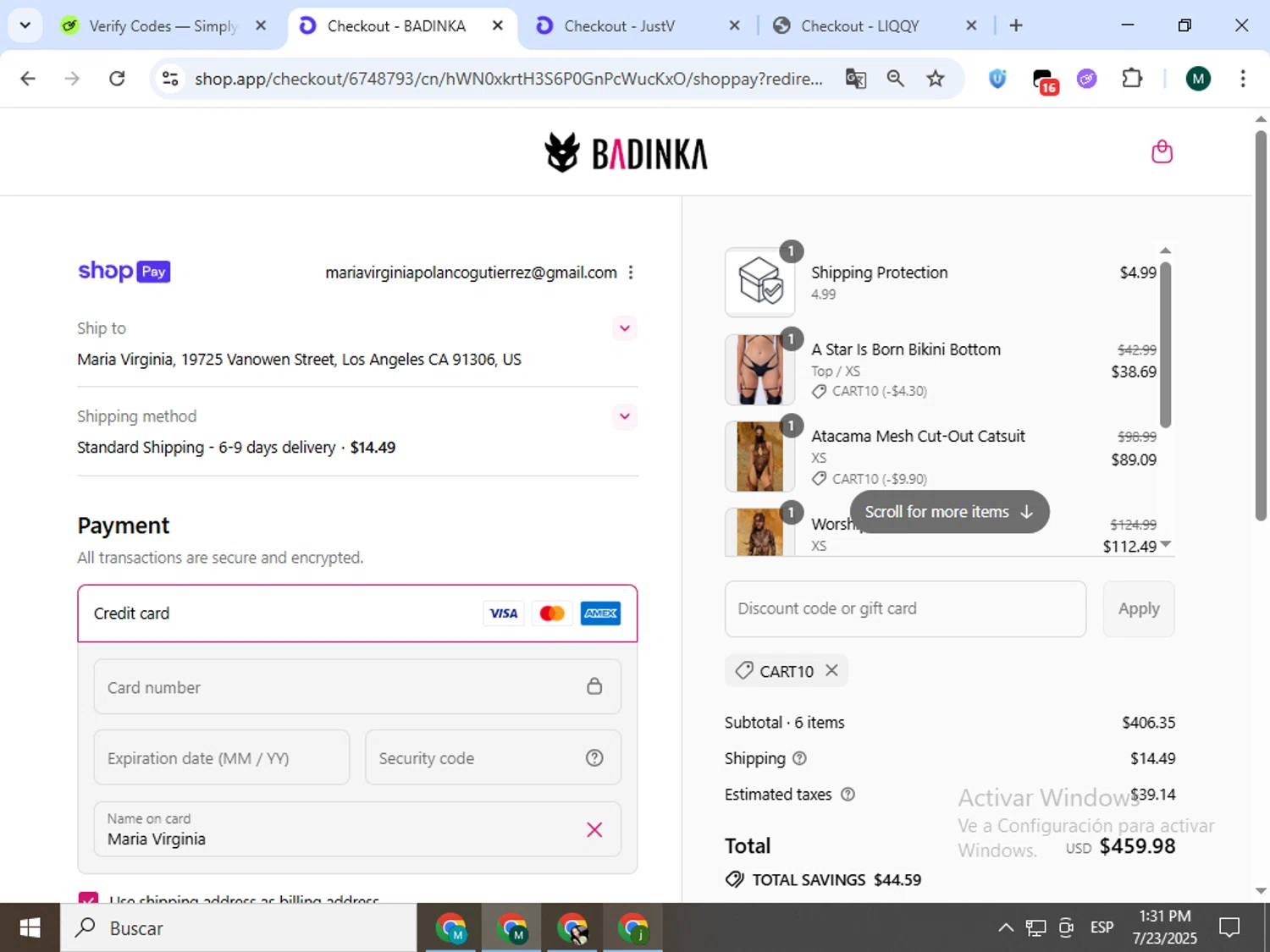The width and height of the screenshot is (1270, 952).
Task: Open extension with red 16 badge
Action: coord(1046,80)
